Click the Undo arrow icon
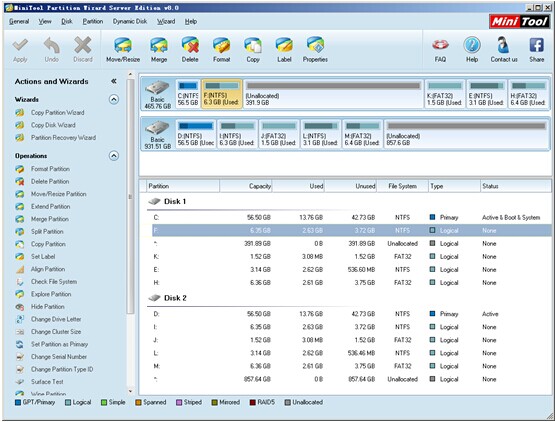 click(x=52, y=45)
